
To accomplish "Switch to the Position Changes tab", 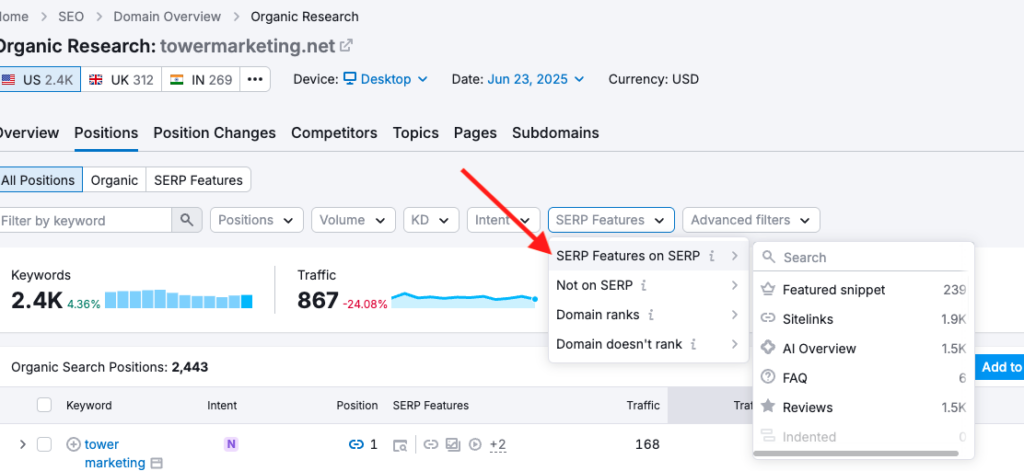I will point(214,133).
